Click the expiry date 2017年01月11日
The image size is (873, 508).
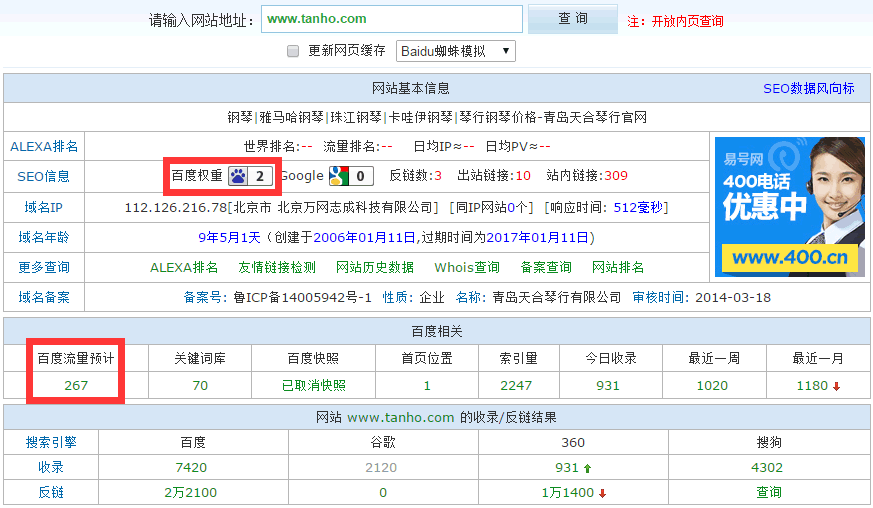(537, 238)
